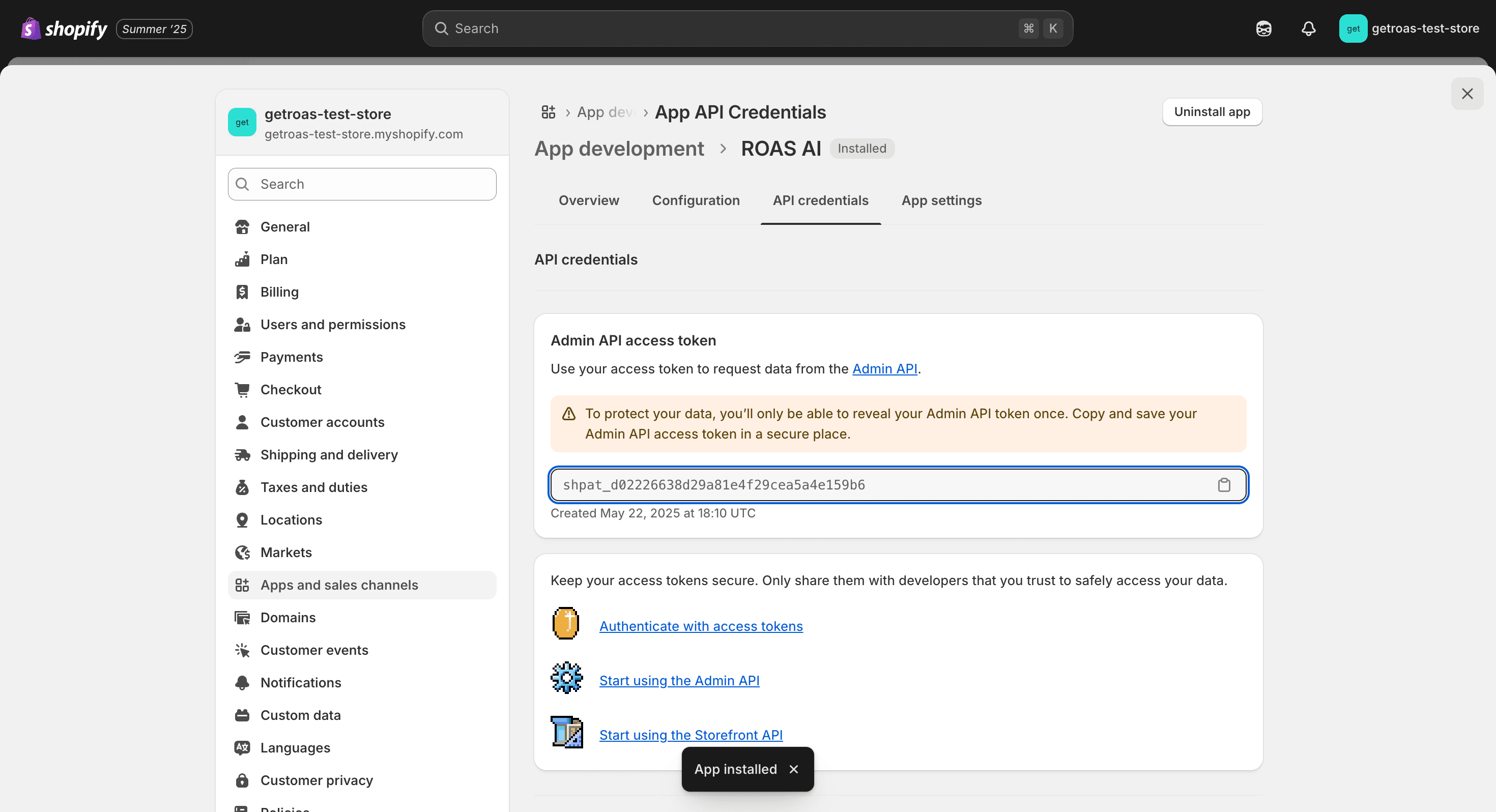Open Custom data settings
The width and height of the screenshot is (1496, 812).
click(x=362, y=714)
